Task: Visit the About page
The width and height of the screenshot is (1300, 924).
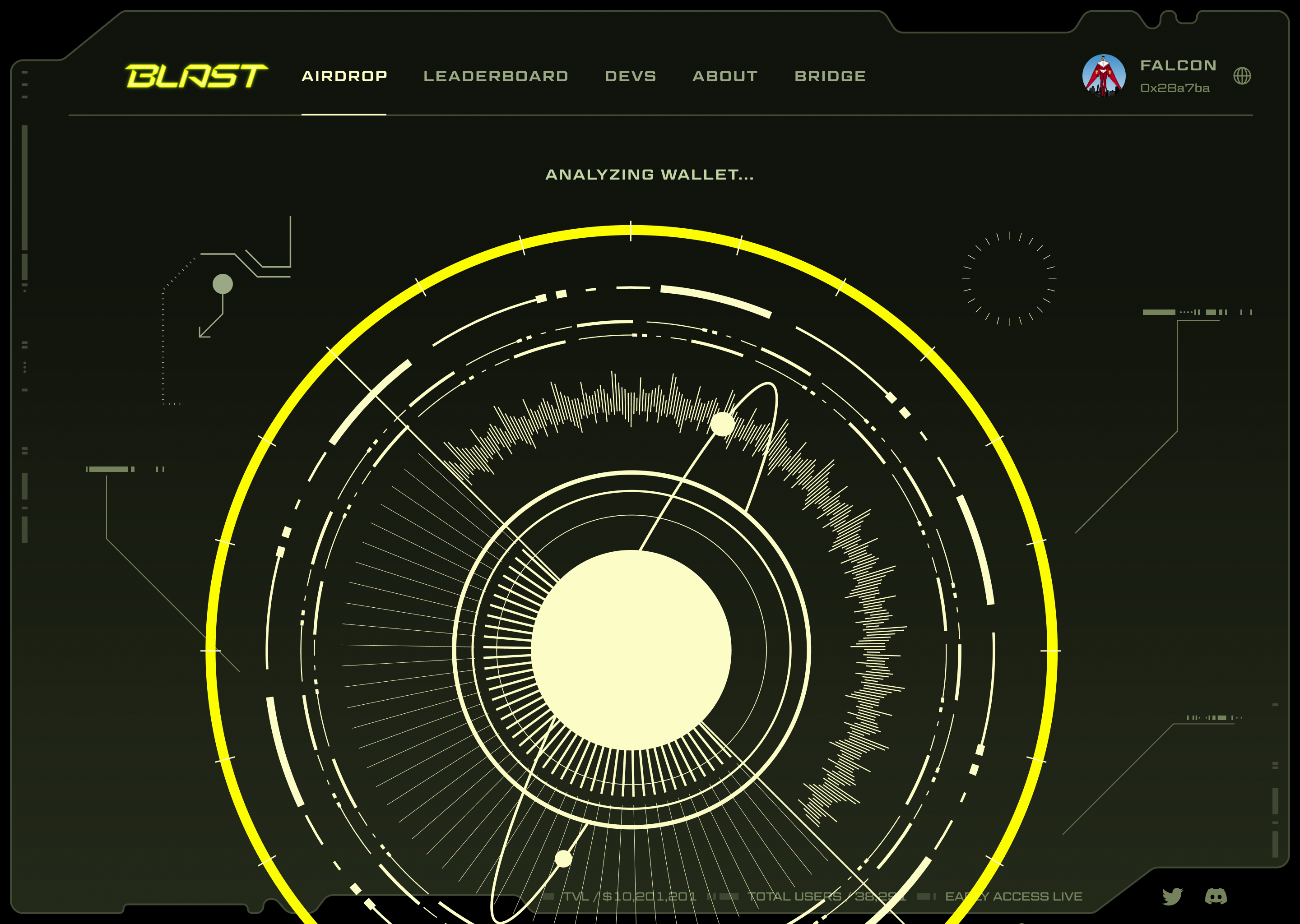Action: [725, 76]
